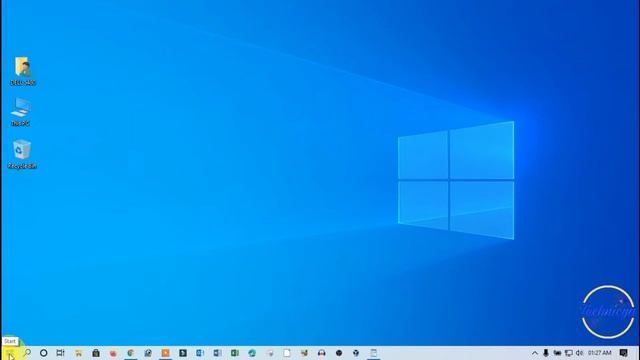Open Word from taskbar
This screenshot has height=360, width=640.
[x=217, y=353]
